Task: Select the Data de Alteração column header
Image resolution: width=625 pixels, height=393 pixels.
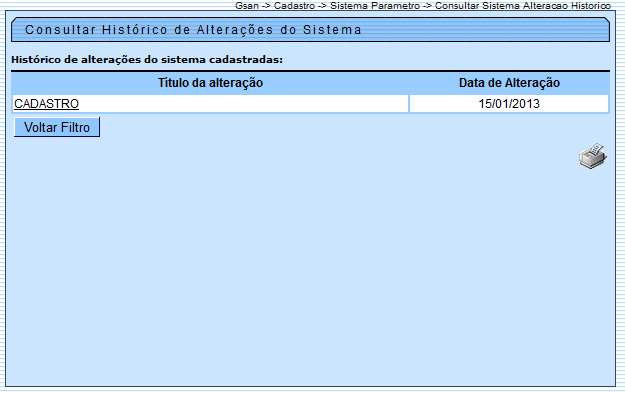Action: tap(509, 83)
